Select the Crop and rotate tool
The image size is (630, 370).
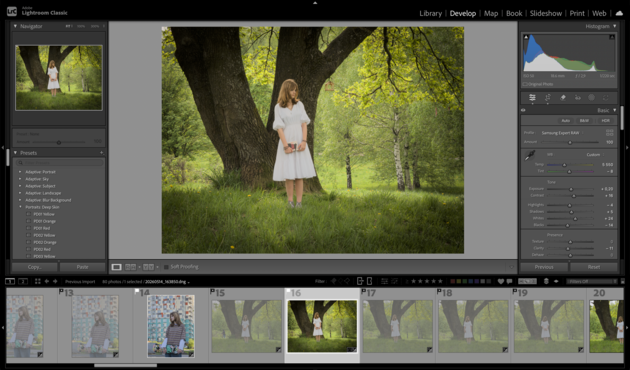[x=547, y=98]
